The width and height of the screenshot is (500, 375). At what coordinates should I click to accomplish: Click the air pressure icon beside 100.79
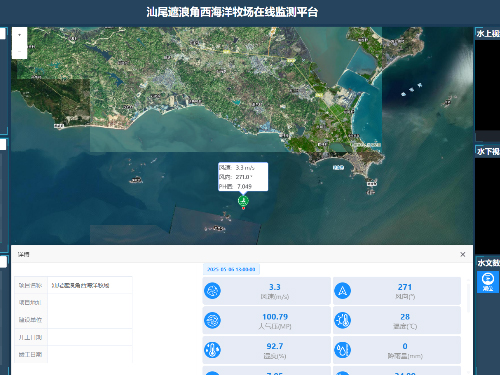212,320
